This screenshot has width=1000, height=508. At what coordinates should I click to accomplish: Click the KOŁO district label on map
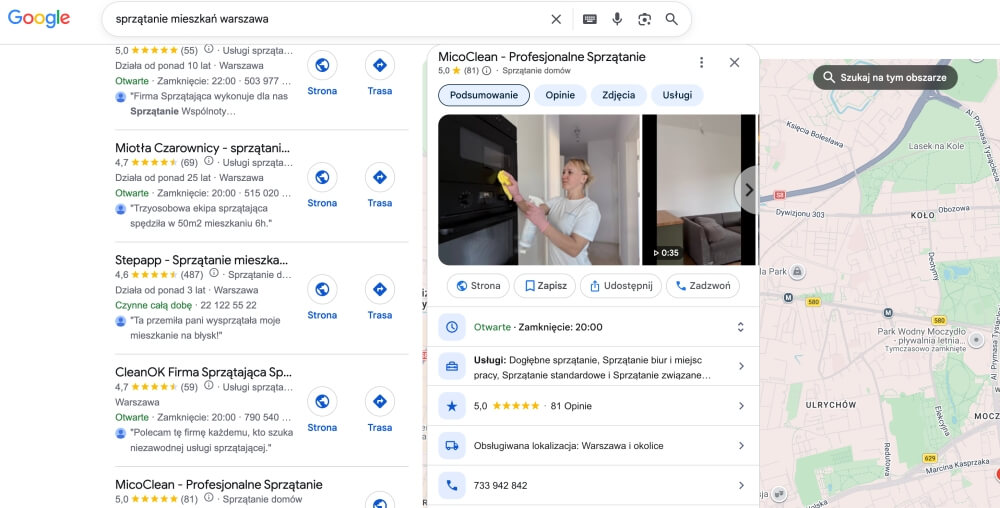[922, 215]
